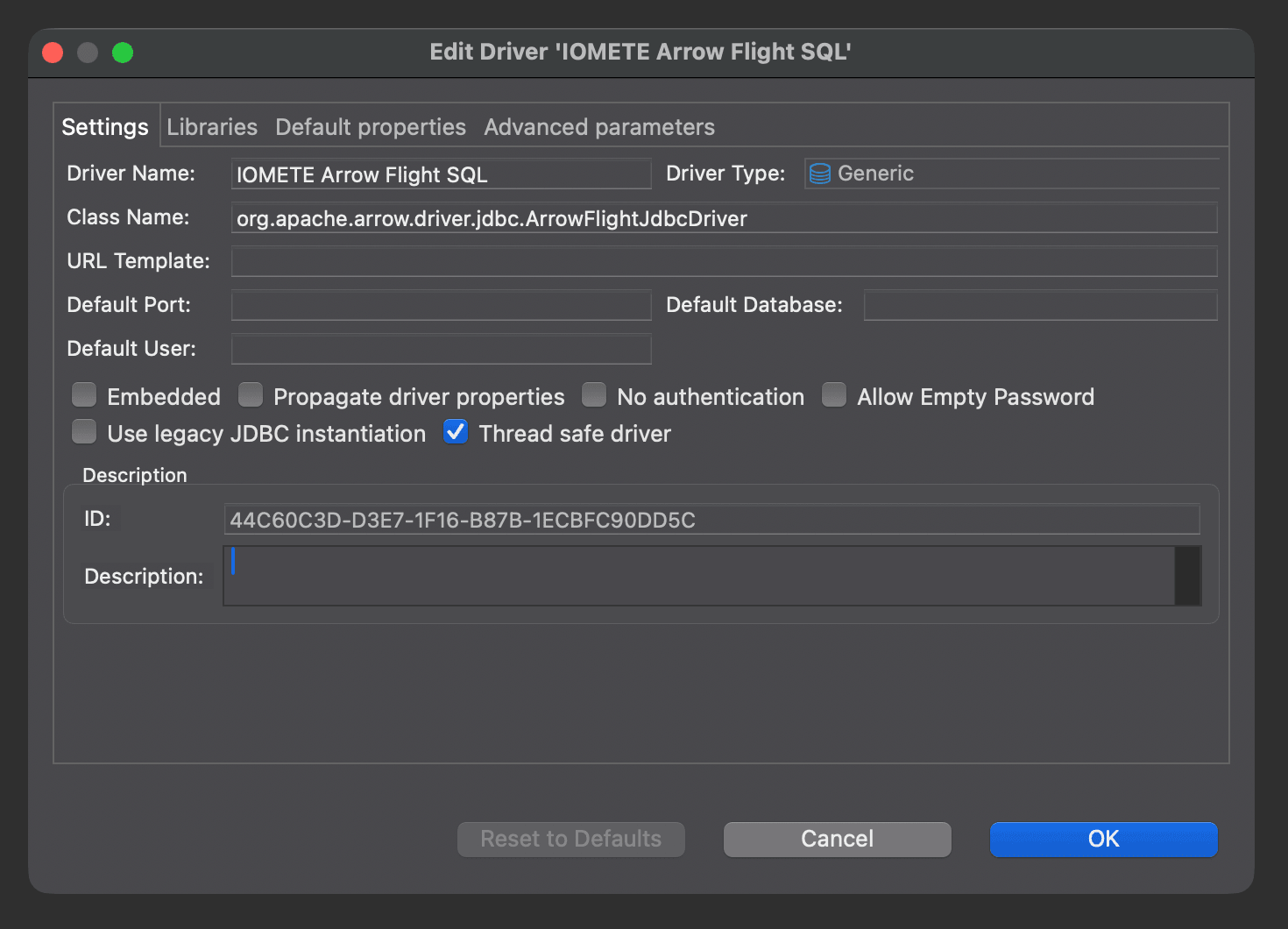Enable Allow Empty Password checkbox

click(834, 395)
